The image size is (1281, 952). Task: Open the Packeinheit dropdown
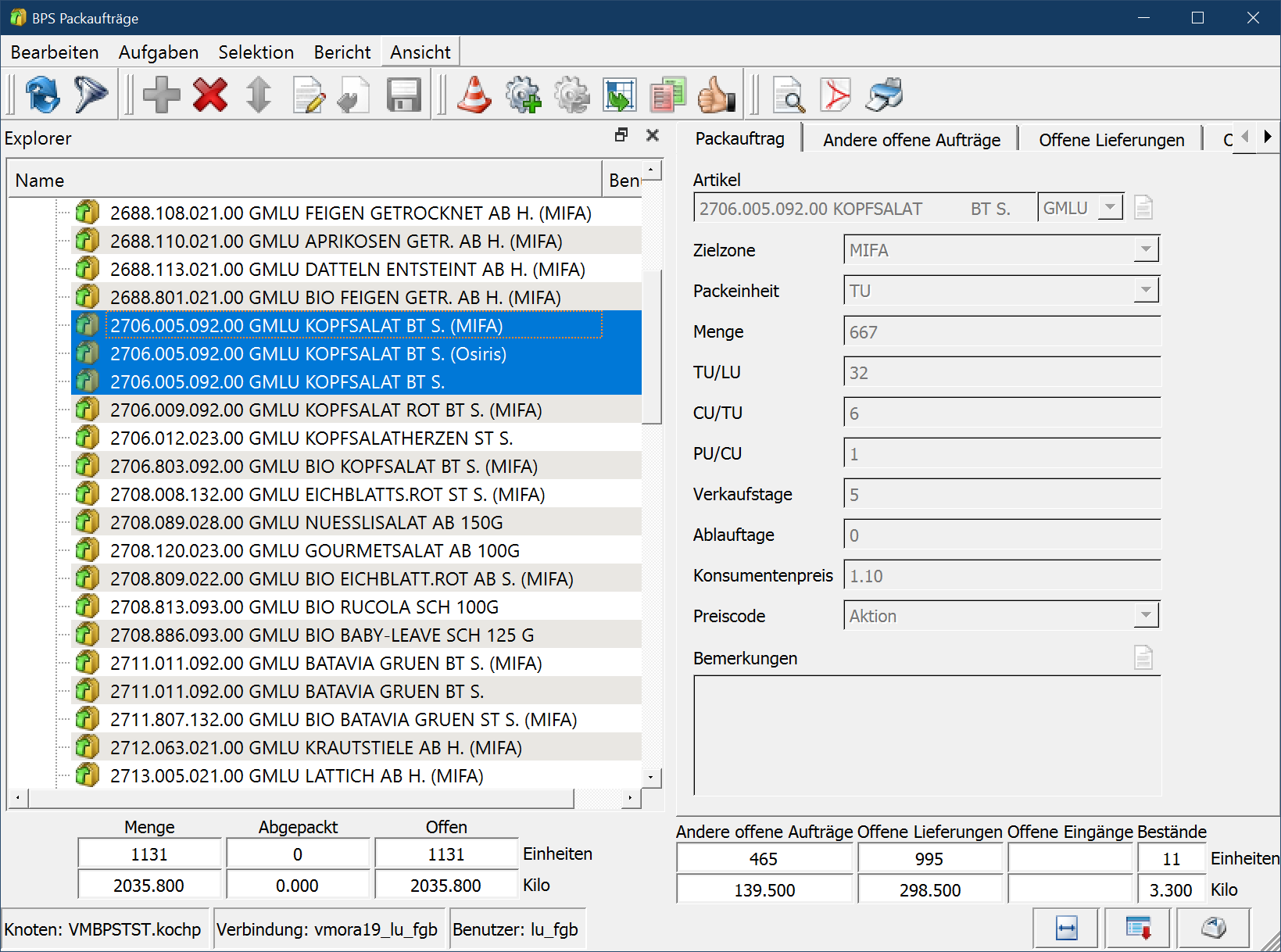pyautogui.click(x=1146, y=291)
